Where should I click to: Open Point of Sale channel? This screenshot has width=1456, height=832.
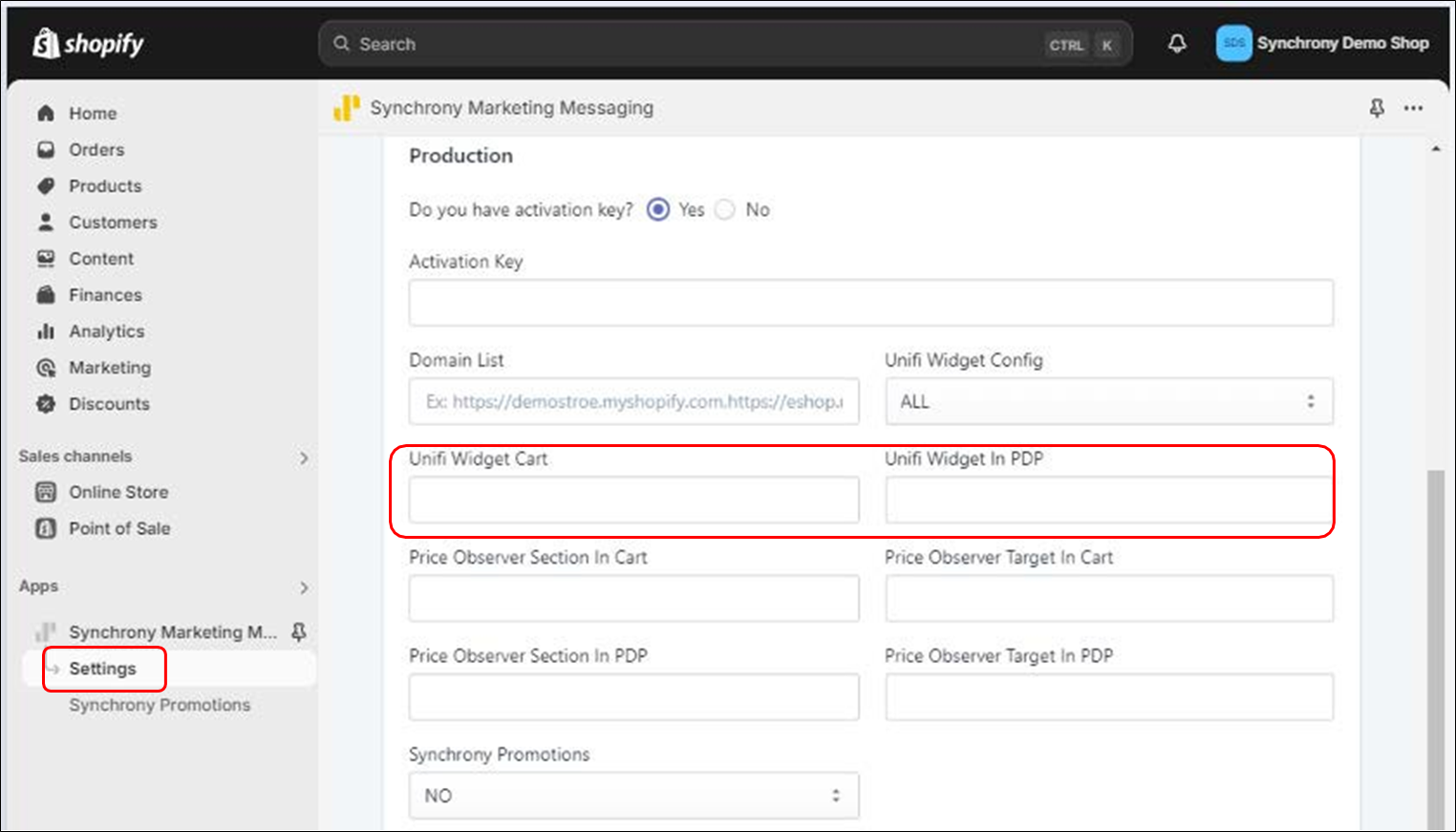[x=119, y=528]
